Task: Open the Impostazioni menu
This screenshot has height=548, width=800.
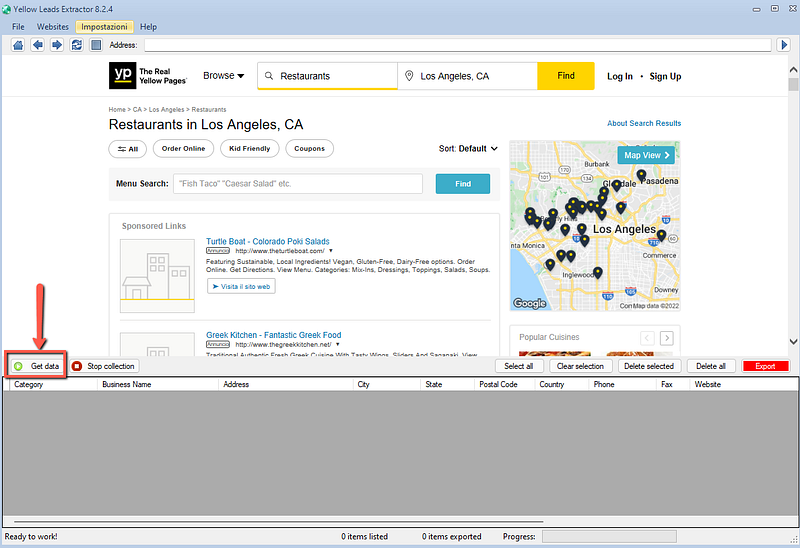Action: (x=105, y=27)
